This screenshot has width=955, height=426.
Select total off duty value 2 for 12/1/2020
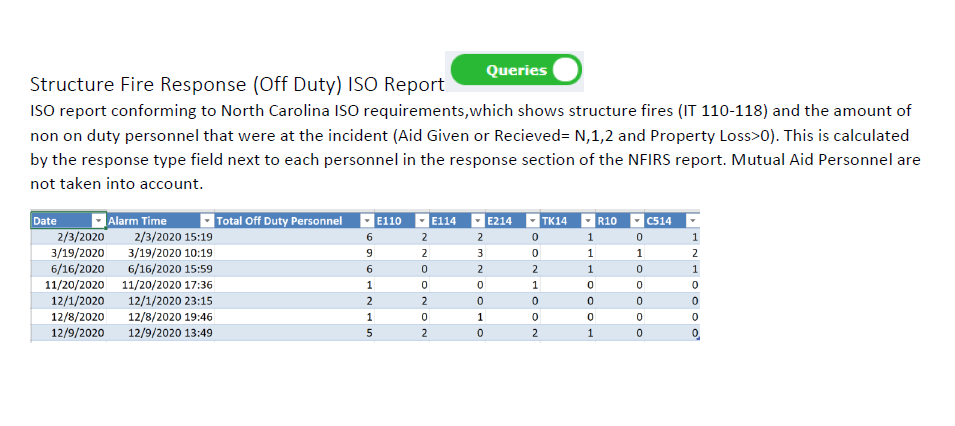[x=294, y=300]
